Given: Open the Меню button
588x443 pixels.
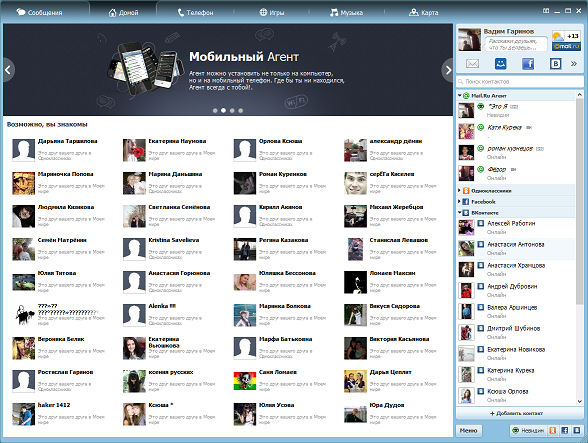Looking at the screenshot, I should point(468,430).
